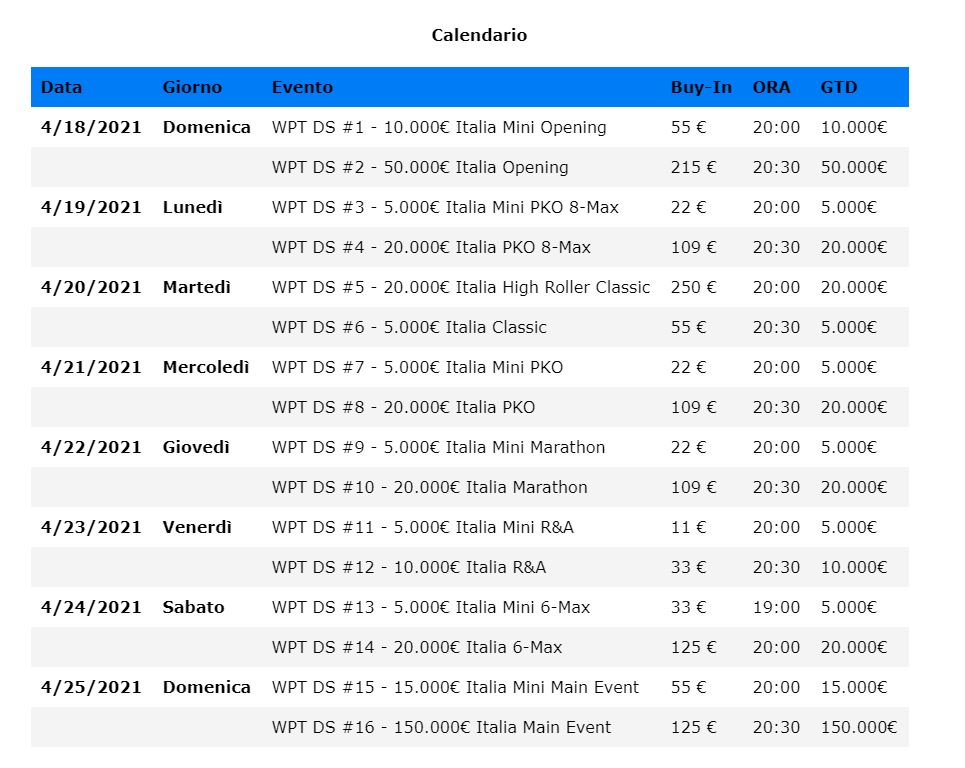The image size is (965, 768).
Task: Select the Lunedì day cell
Action: pos(192,207)
